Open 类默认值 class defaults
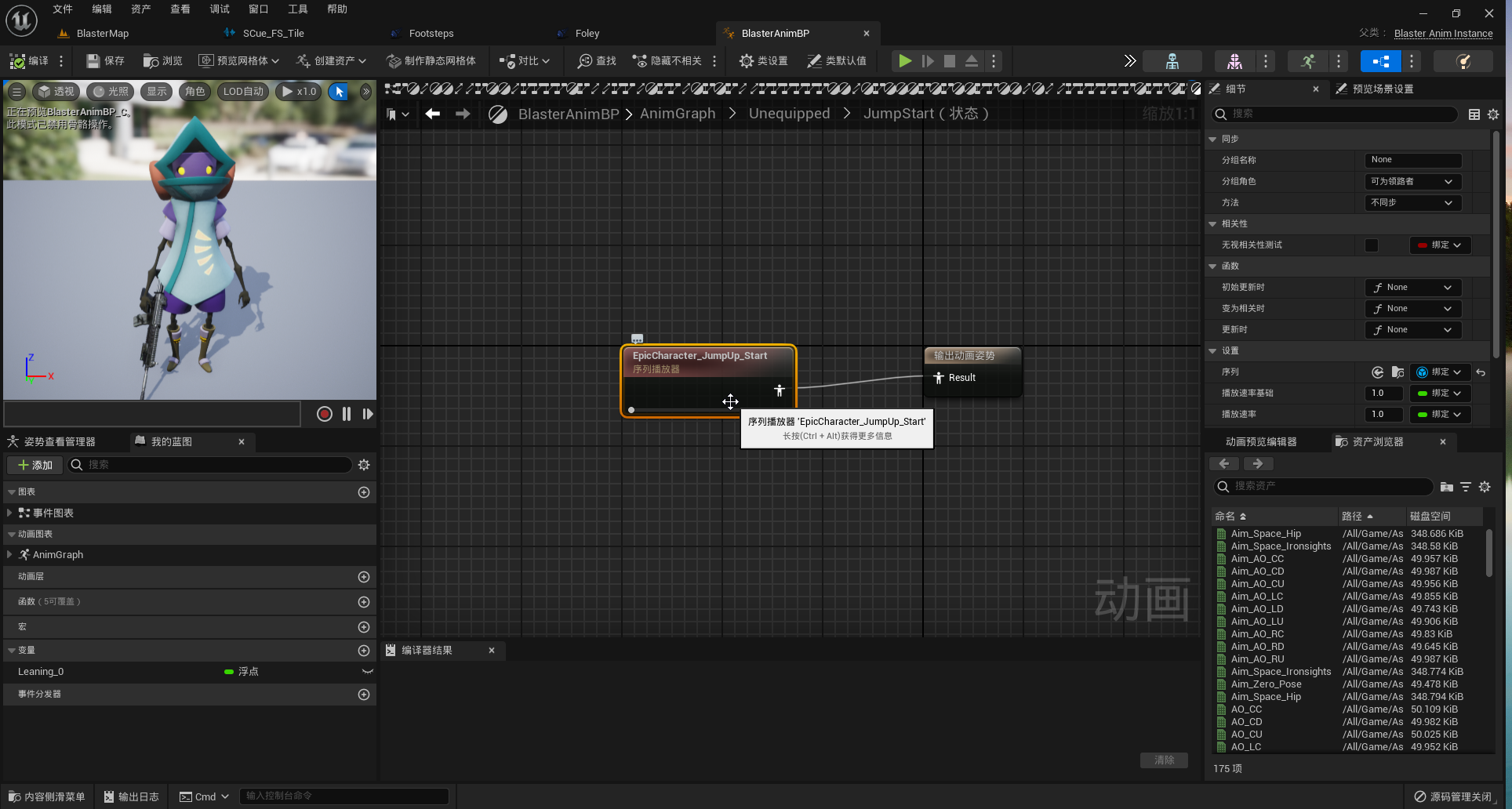This screenshot has height=809, width=1512. [x=837, y=60]
